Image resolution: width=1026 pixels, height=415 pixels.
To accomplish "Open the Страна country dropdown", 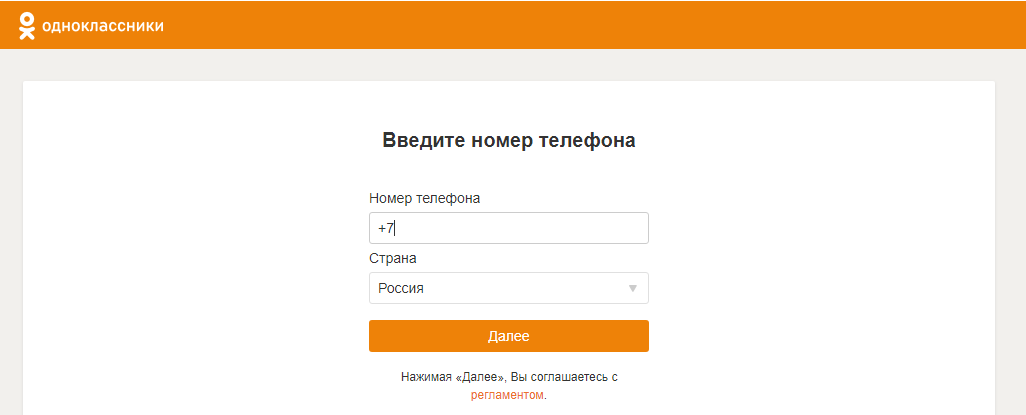I will (x=508, y=288).
